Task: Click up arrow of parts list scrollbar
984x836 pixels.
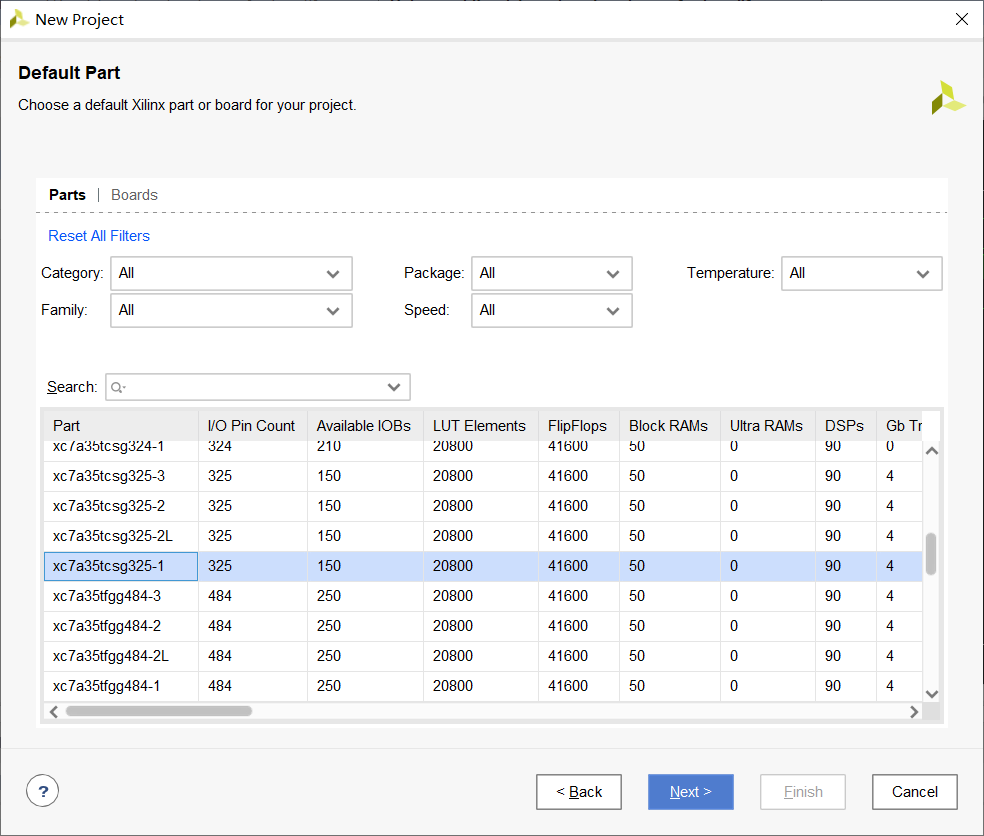Action: coord(932,451)
